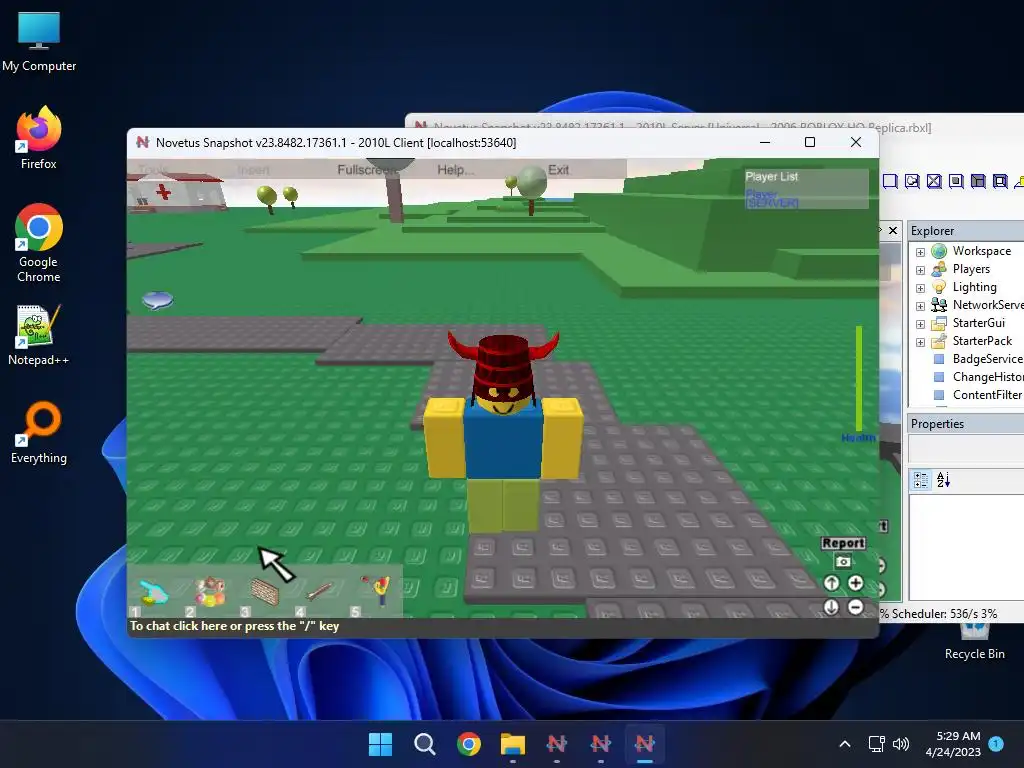1024x768 pixels.
Task: Switch Properties to alphabetical sort
Action: coord(944,480)
